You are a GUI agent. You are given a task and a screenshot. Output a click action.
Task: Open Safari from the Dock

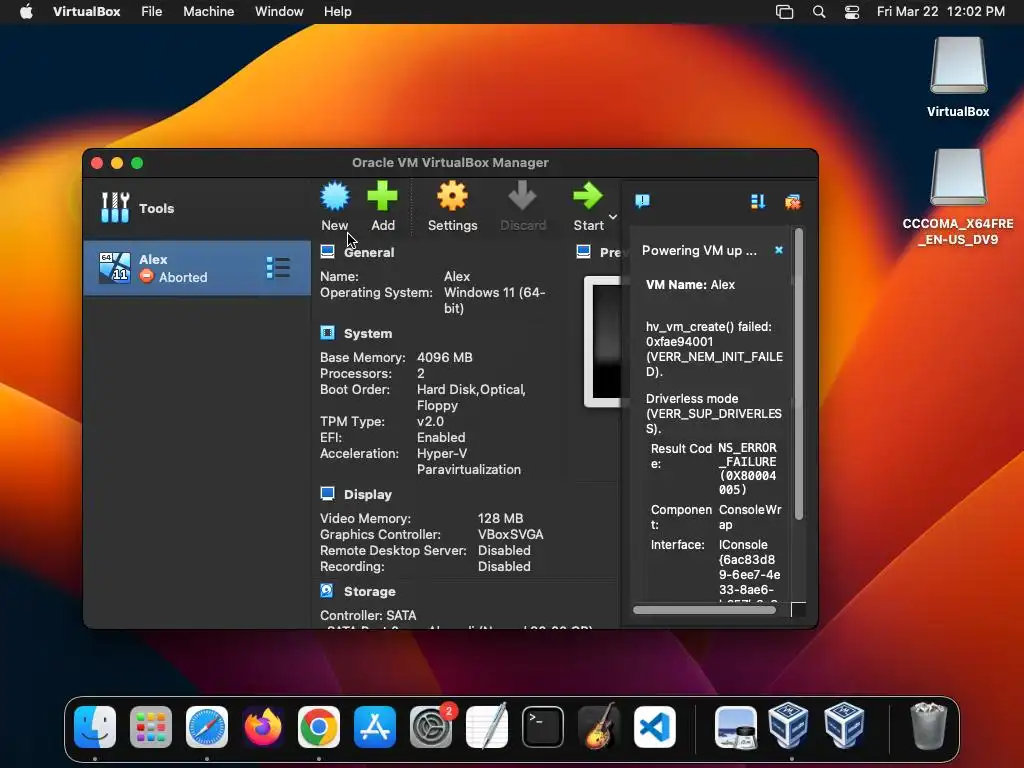207,726
